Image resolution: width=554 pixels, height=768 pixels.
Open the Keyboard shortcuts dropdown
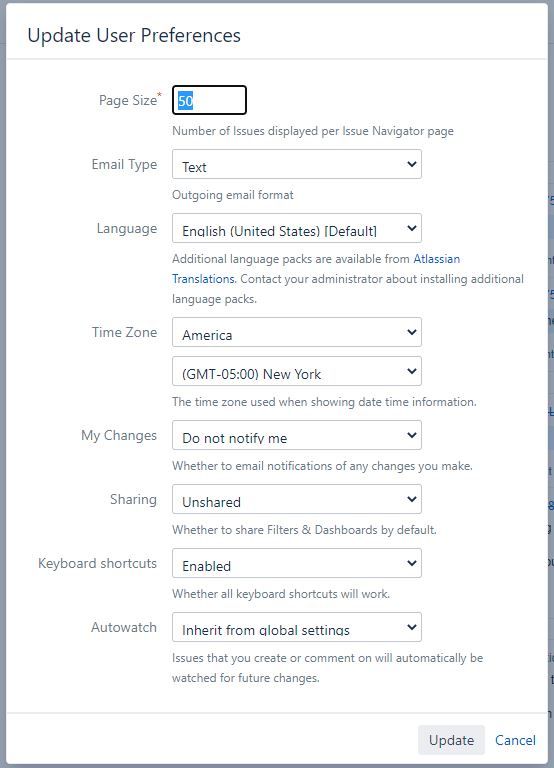(x=296, y=563)
